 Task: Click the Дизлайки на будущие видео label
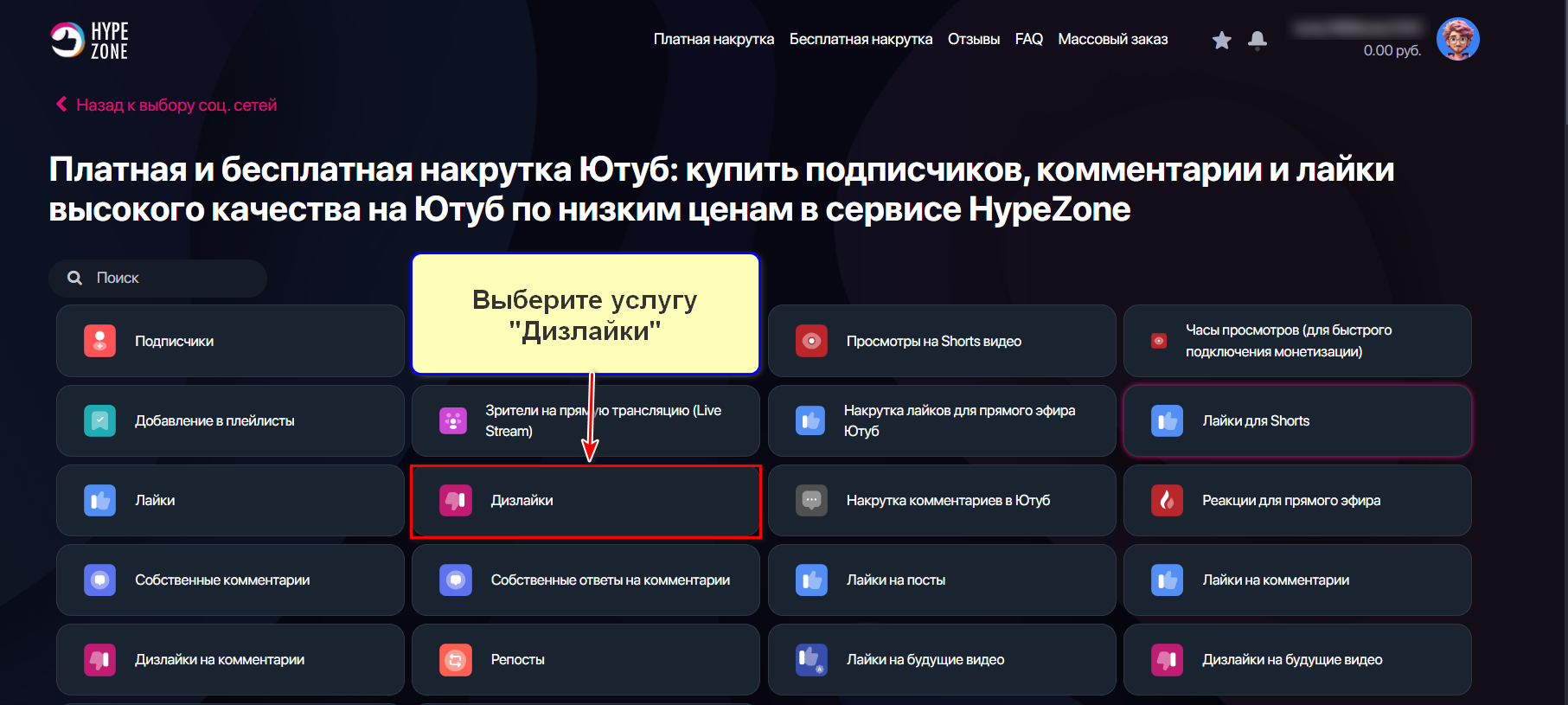click(x=1291, y=659)
